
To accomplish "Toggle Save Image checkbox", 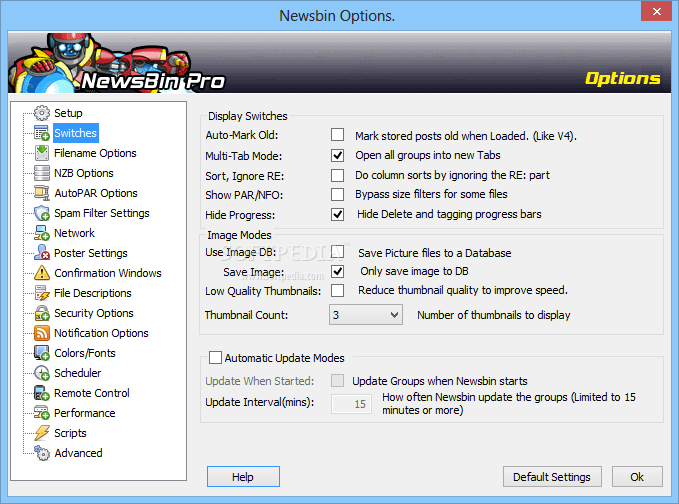I will (337, 271).
